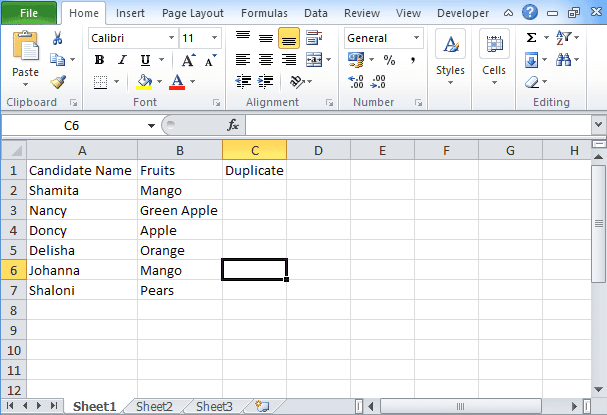The image size is (607, 415).
Task: Apply Percent Style
Action: coord(389,60)
